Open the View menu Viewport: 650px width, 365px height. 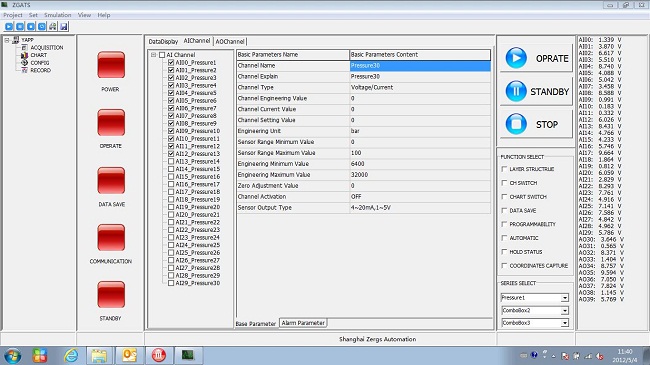point(84,15)
